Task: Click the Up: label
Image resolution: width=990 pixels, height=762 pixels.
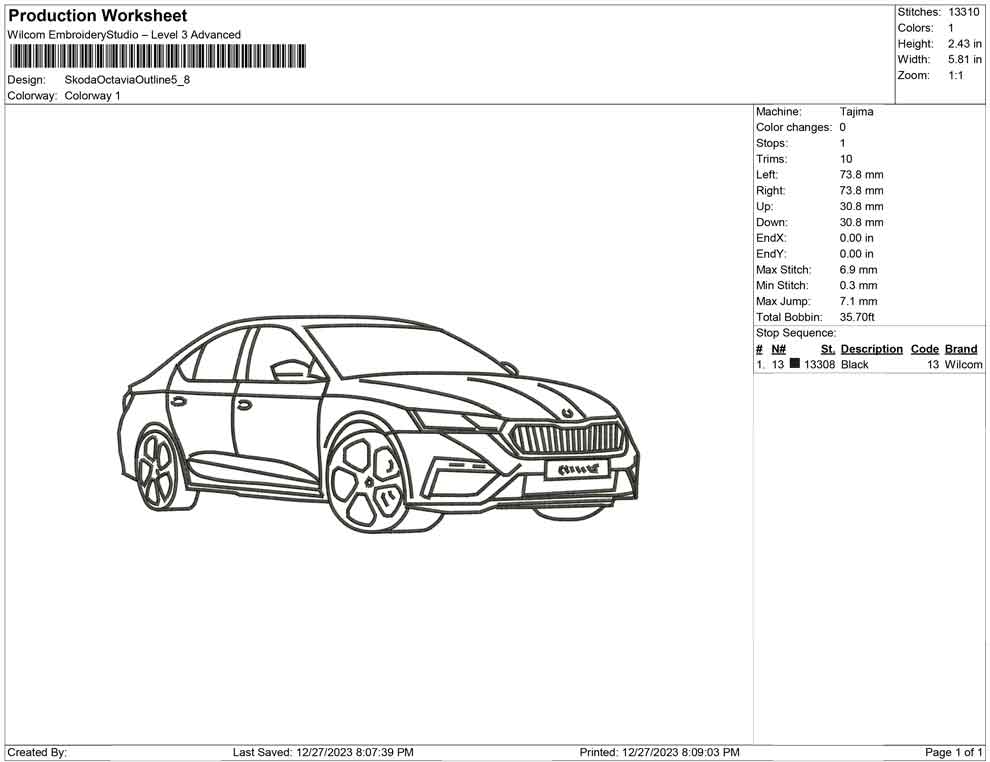Action: 764,206
